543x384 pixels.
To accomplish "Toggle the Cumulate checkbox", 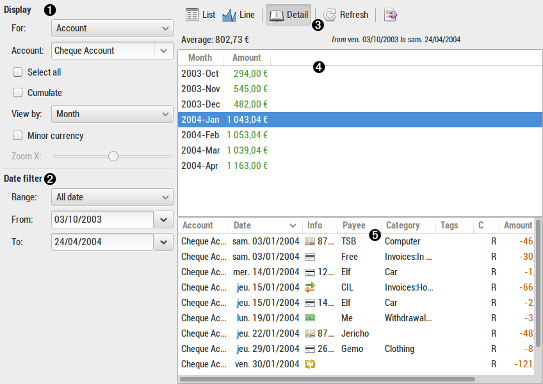I will click(18, 92).
